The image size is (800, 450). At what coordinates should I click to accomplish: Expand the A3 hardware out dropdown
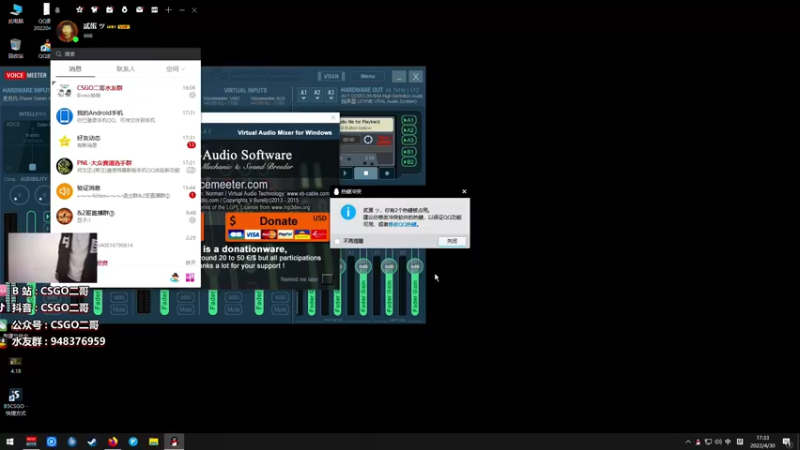[331, 94]
